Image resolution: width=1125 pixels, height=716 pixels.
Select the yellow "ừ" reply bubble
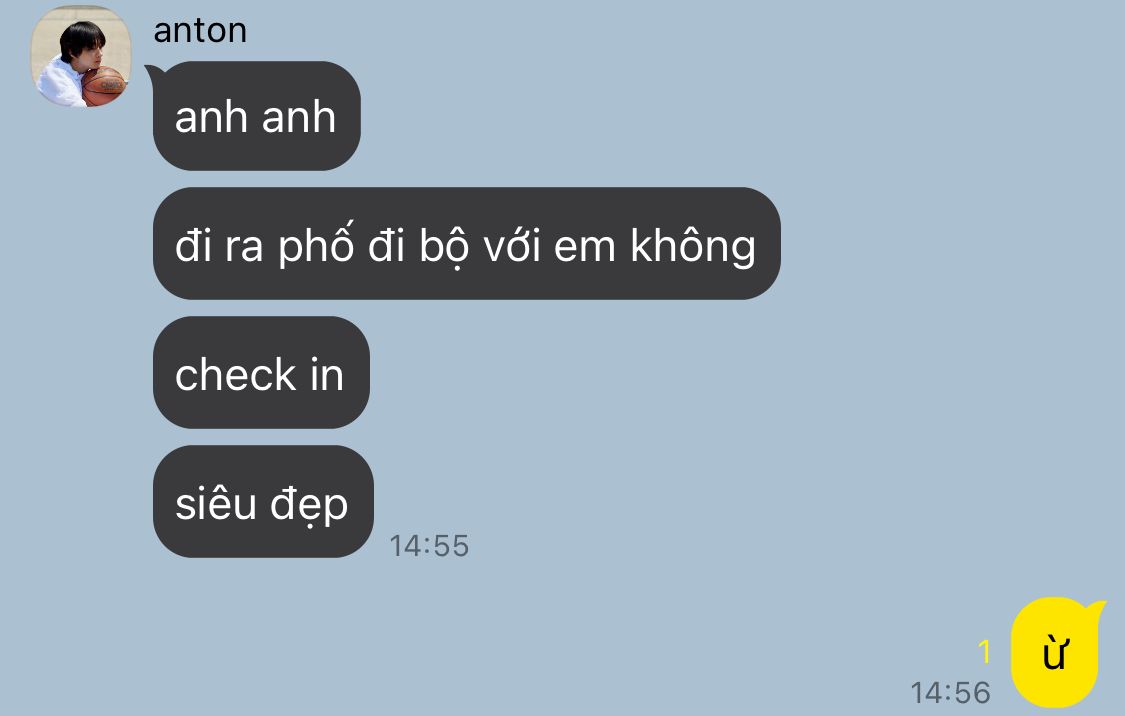click(1055, 653)
